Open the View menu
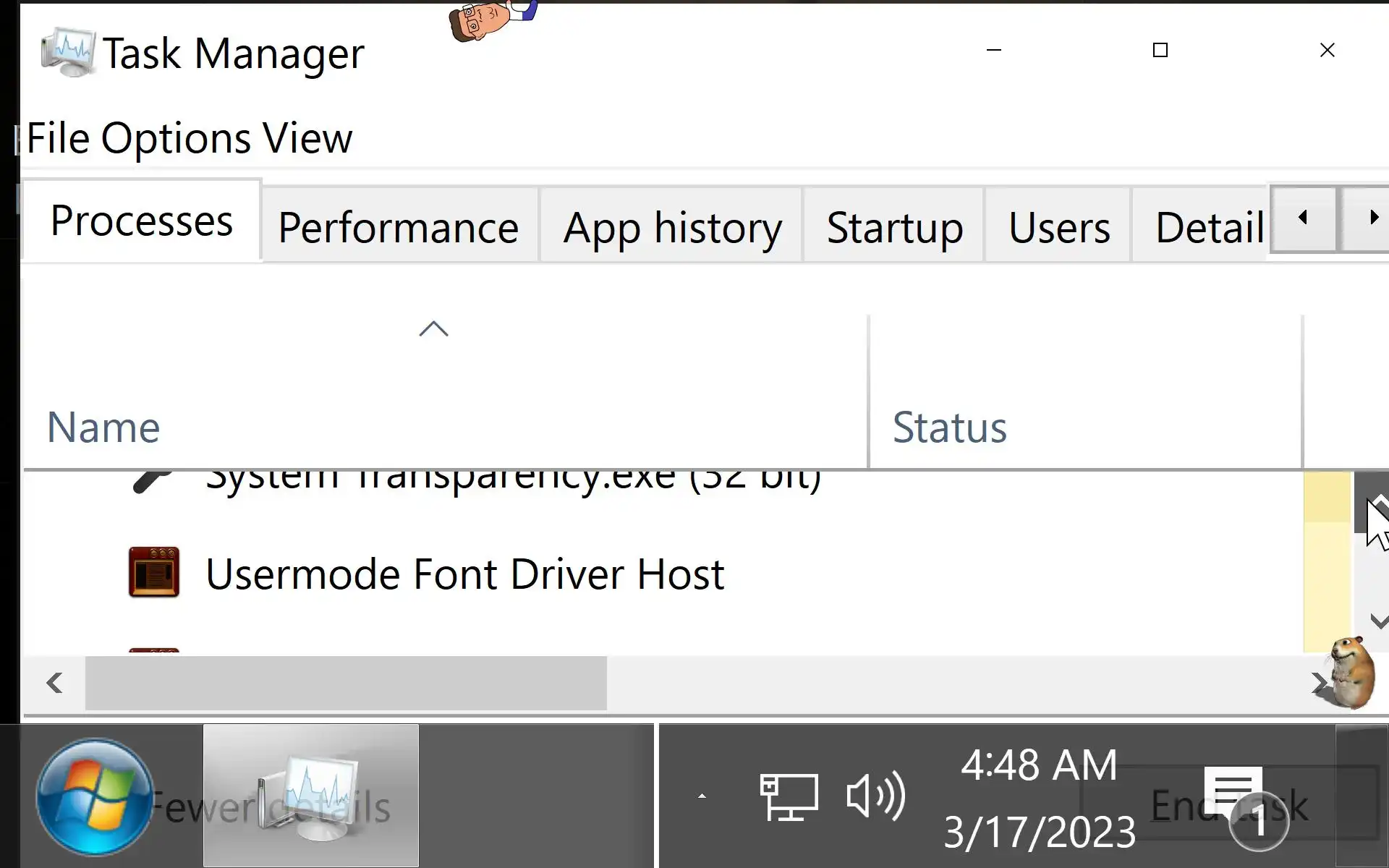The height and width of the screenshot is (868, 1389). coord(307,138)
